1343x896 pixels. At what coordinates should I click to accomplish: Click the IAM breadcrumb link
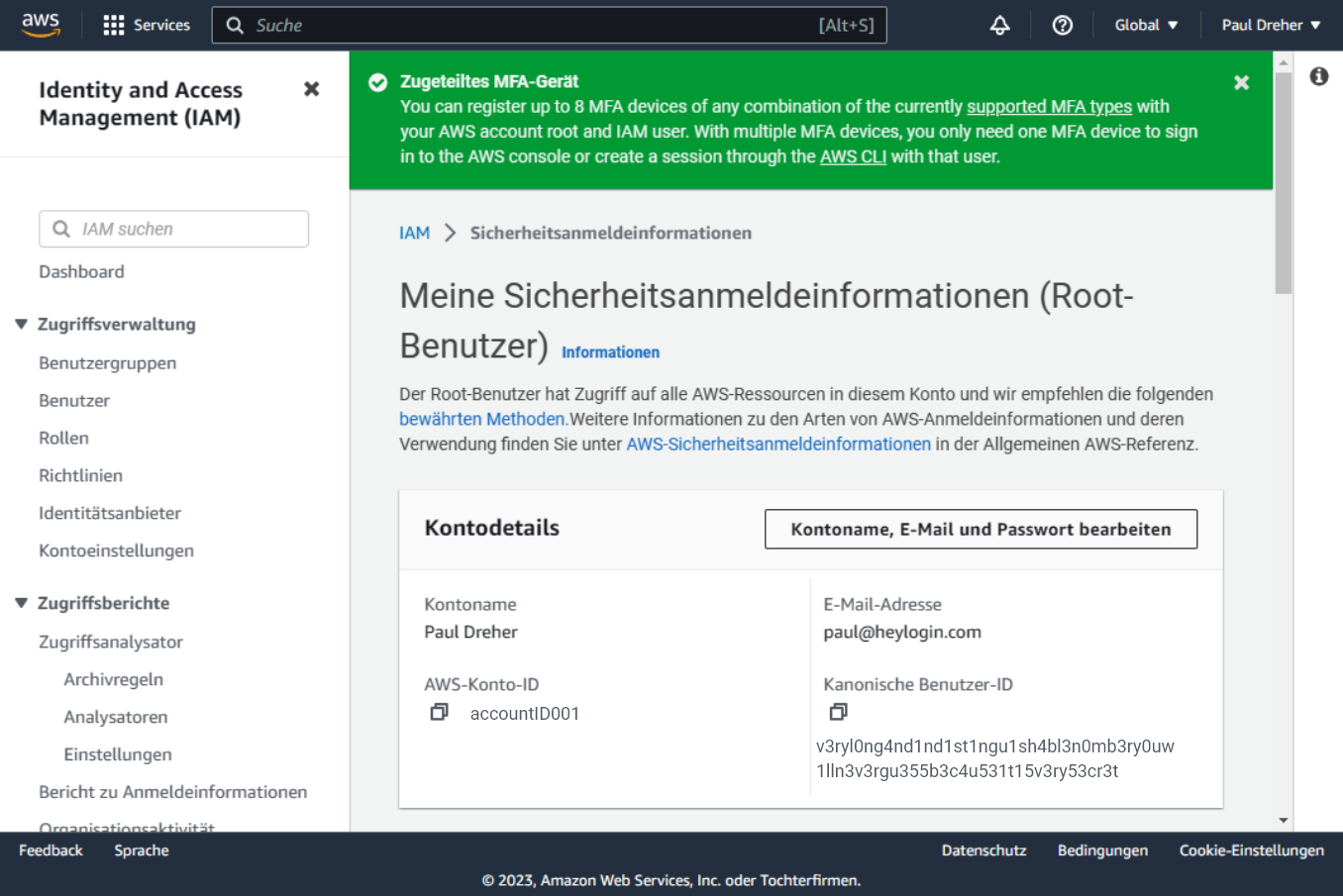pos(414,233)
